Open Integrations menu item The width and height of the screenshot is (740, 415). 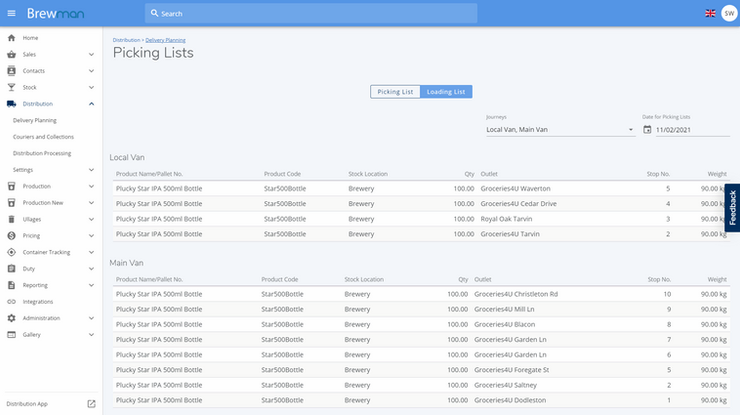coord(38,302)
